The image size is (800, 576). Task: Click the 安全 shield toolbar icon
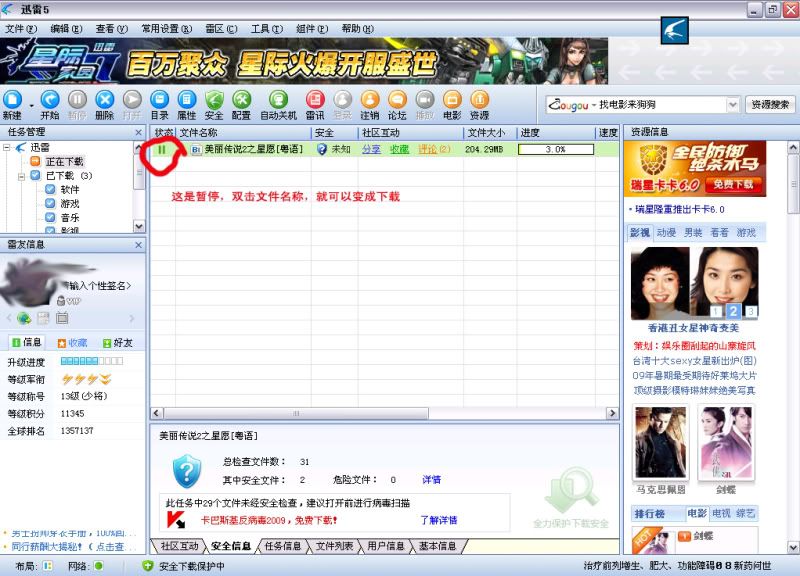[x=214, y=100]
